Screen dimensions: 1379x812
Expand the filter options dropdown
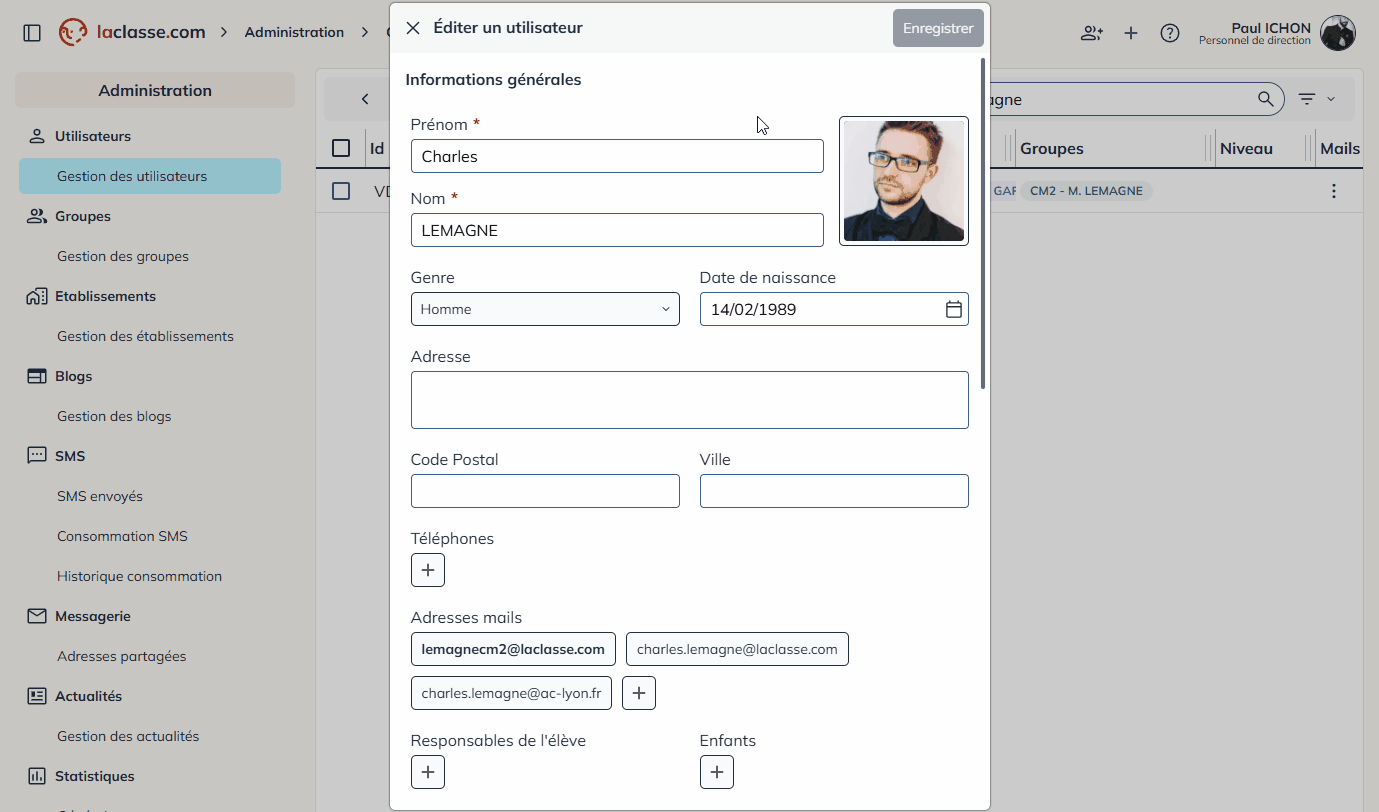pyautogui.click(x=1316, y=99)
